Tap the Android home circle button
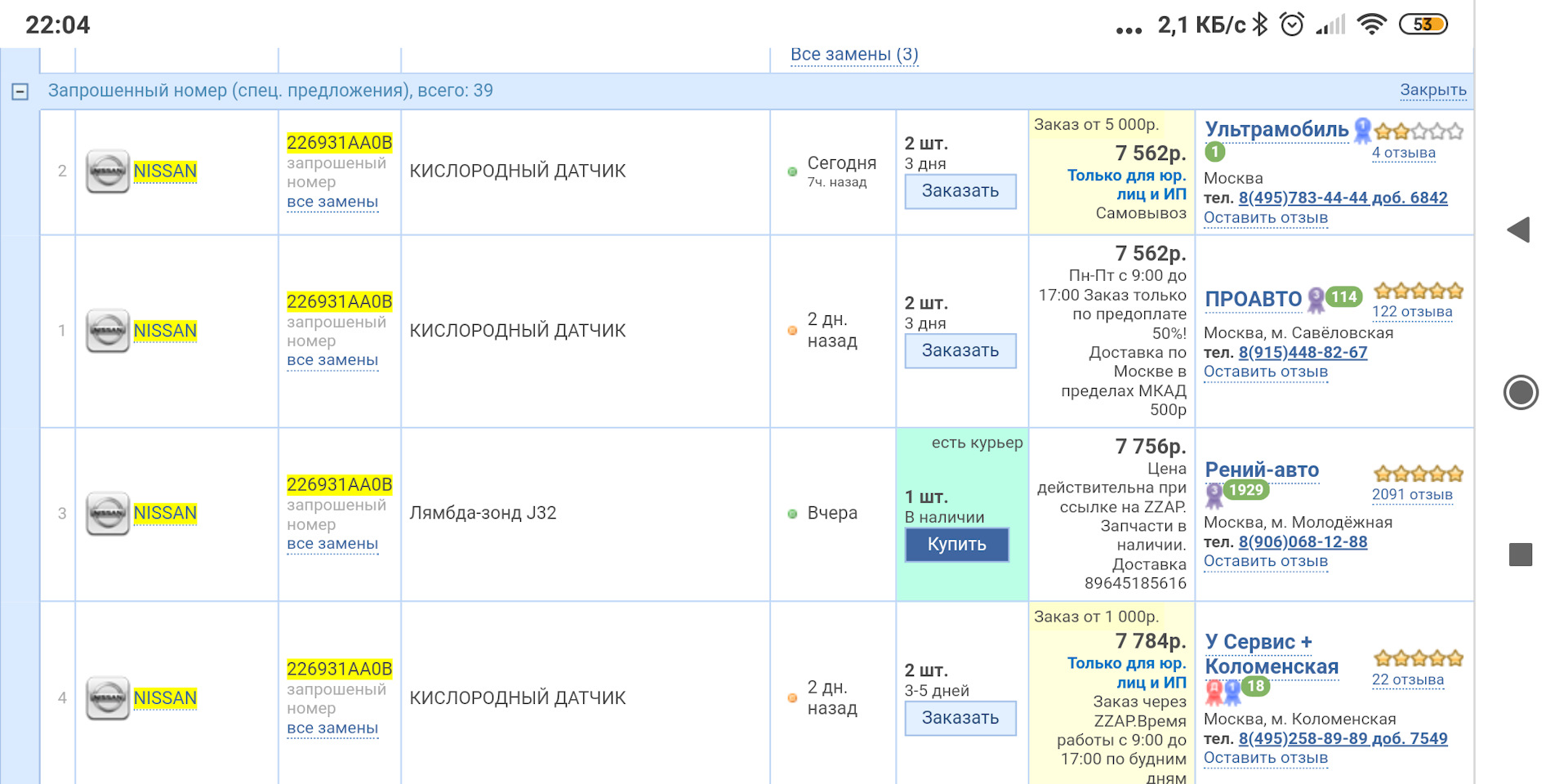 pyautogui.click(x=1520, y=393)
